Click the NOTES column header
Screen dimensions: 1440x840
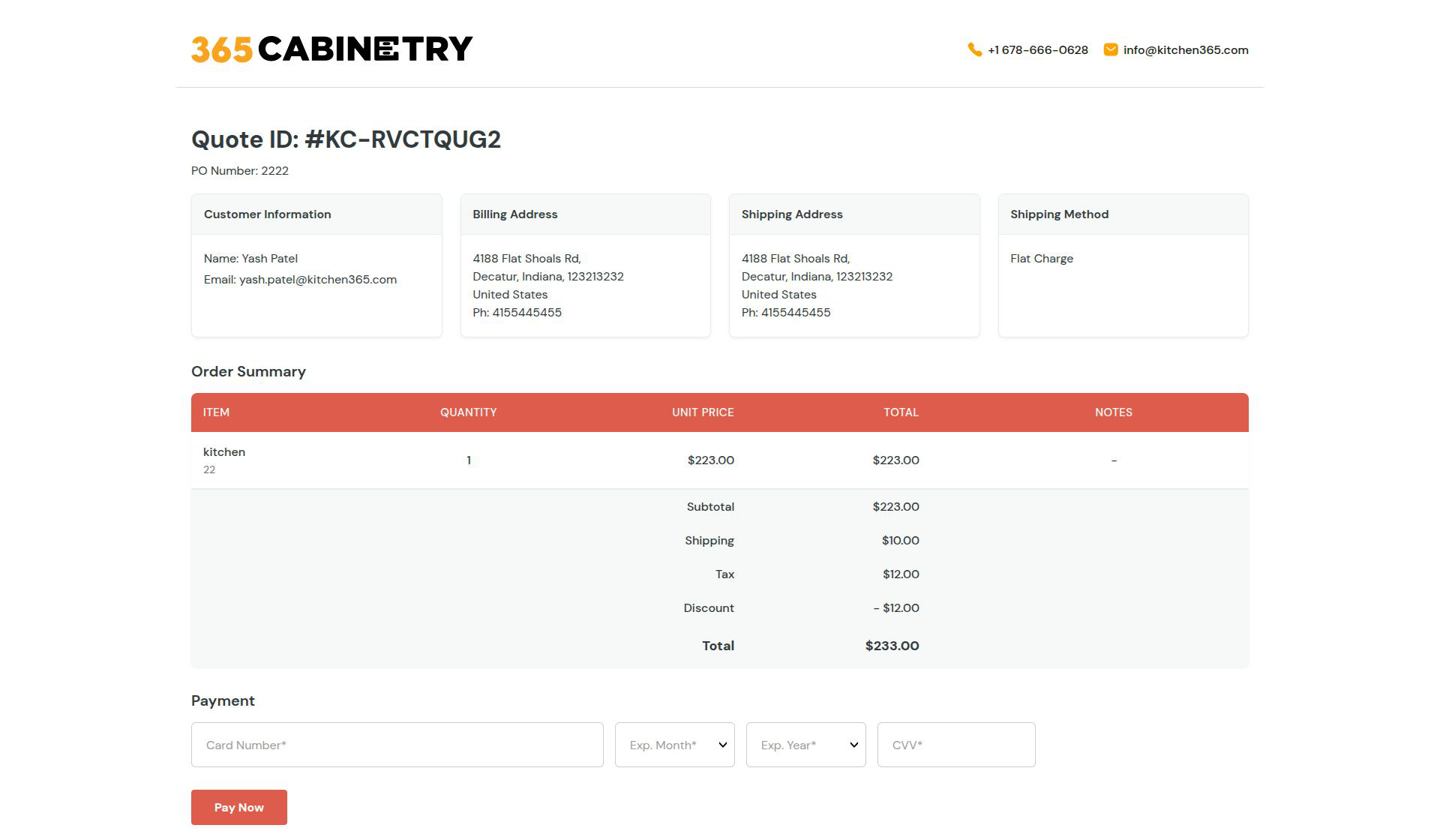tap(1114, 412)
